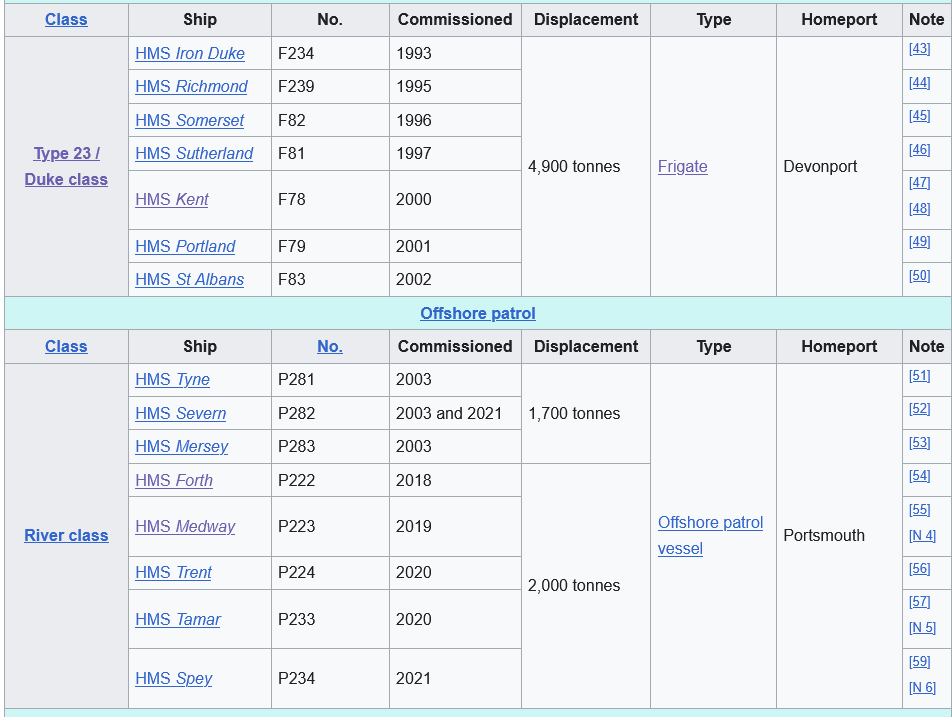This screenshot has width=952, height=717.
Task: Jump to reference [50]
Action: [919, 276]
